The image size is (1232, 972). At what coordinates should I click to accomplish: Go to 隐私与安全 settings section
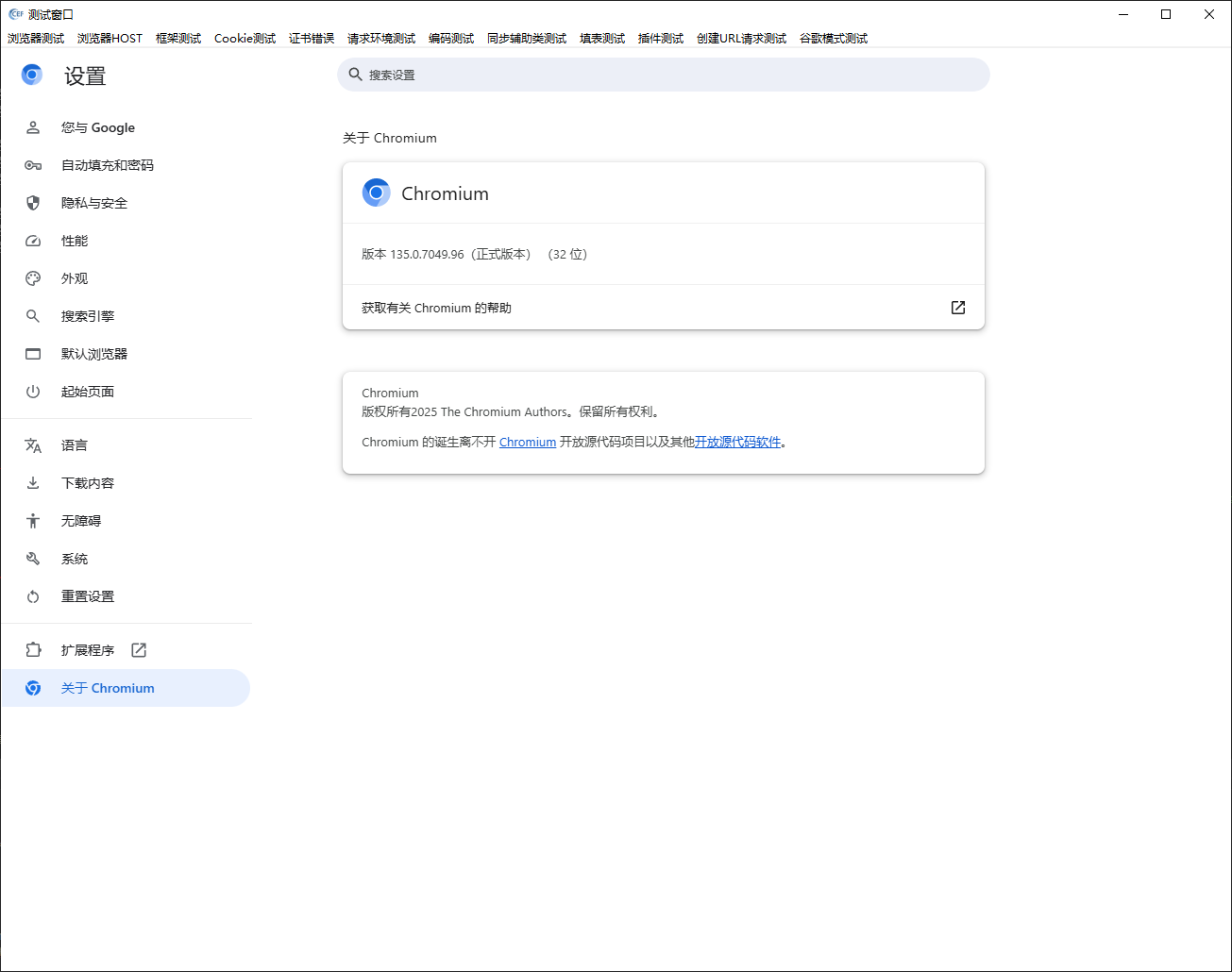coord(125,203)
